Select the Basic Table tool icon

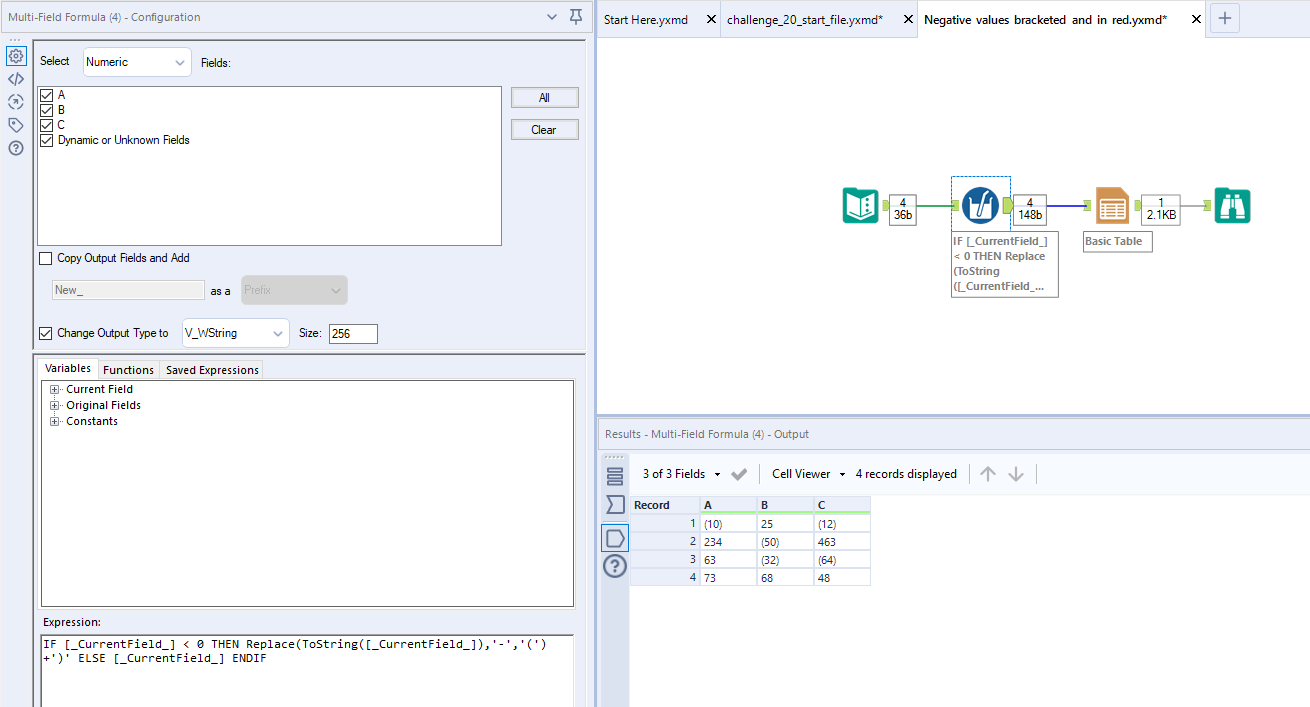[x=1112, y=205]
